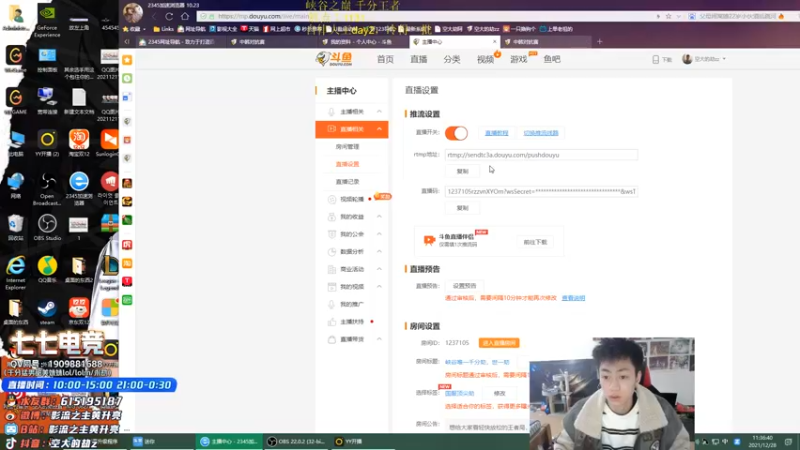Click the 我的公会 guild shield icon
The image size is (800, 450).
tap(332, 234)
